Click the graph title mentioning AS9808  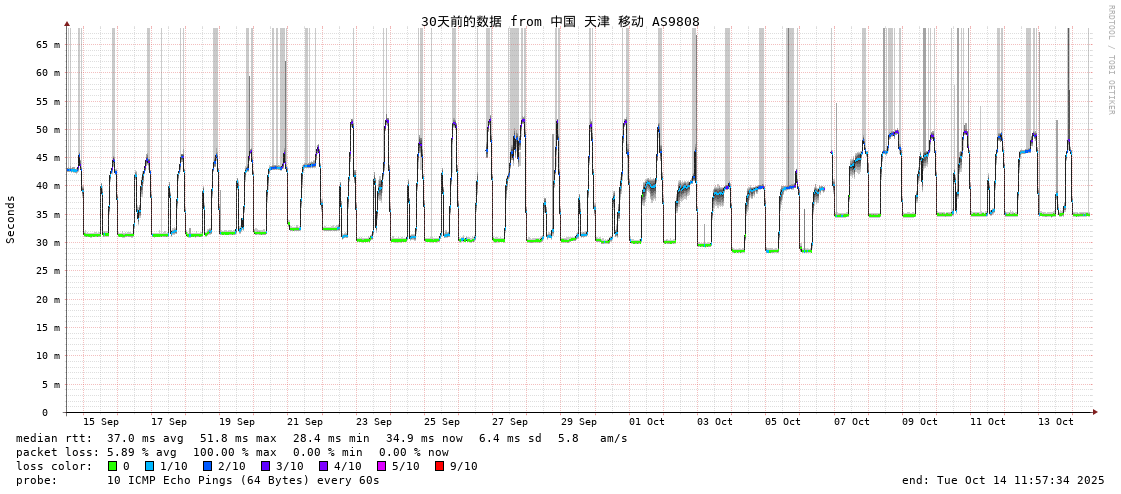[x=560, y=21]
